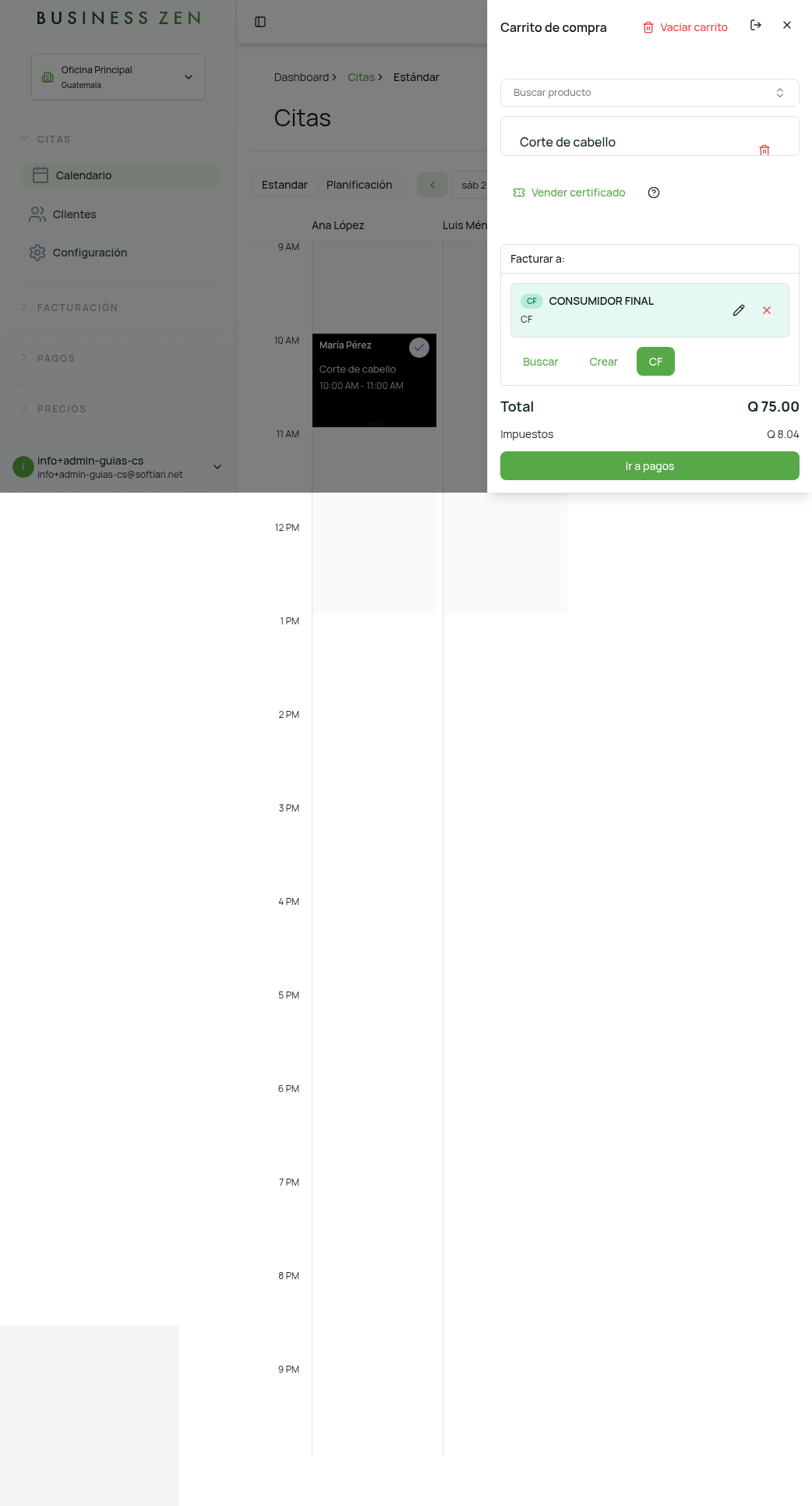Toggle the check mark on María Pérez's appointment
The height and width of the screenshot is (1506, 812).
click(x=419, y=348)
